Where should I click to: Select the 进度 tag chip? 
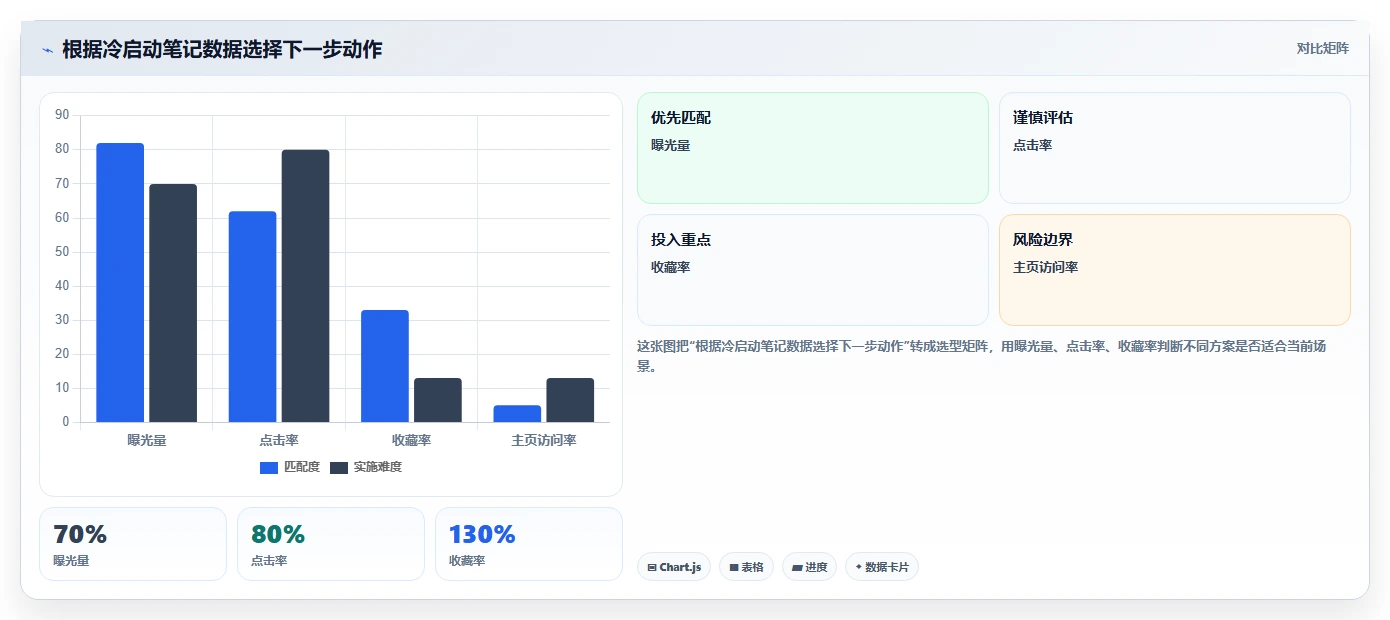pos(809,567)
